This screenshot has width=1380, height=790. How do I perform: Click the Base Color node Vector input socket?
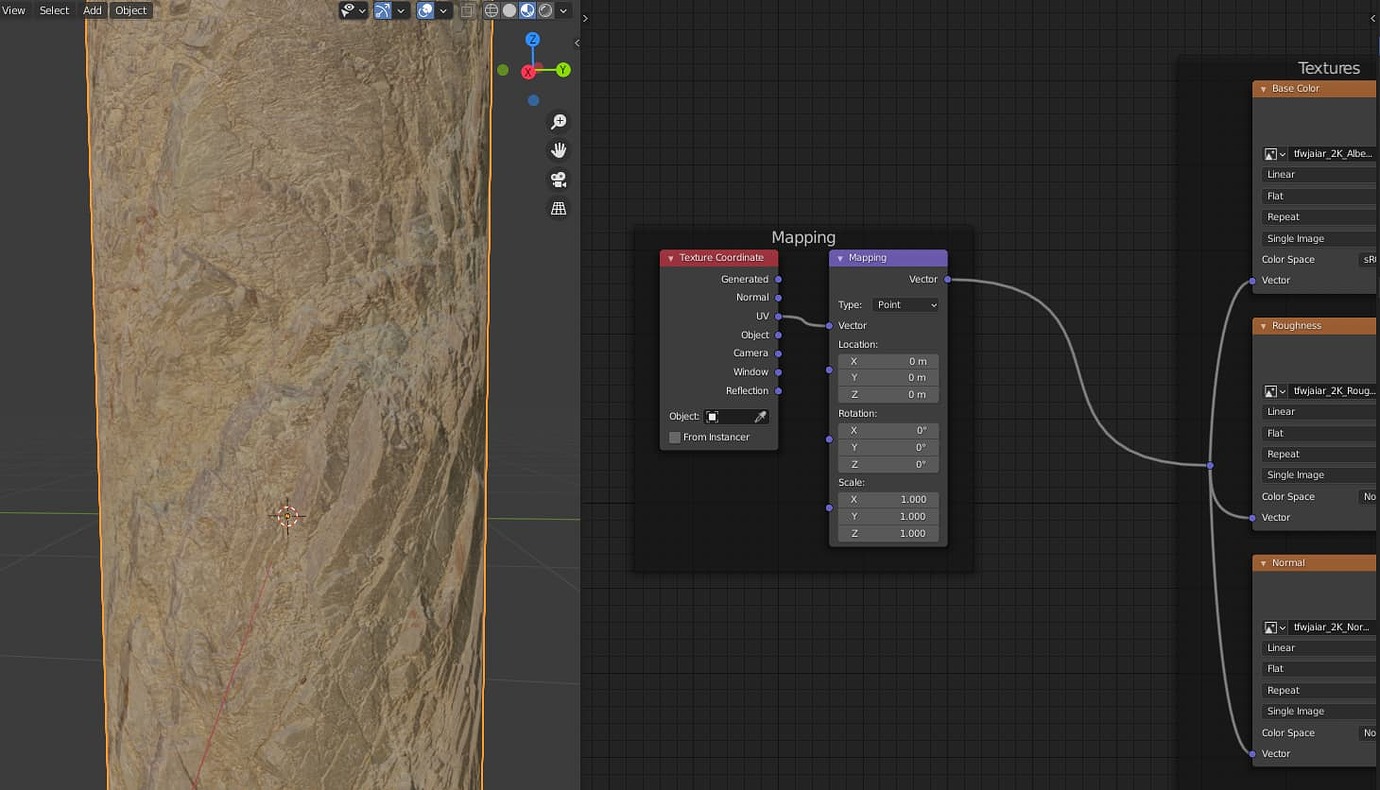pyautogui.click(x=1252, y=280)
